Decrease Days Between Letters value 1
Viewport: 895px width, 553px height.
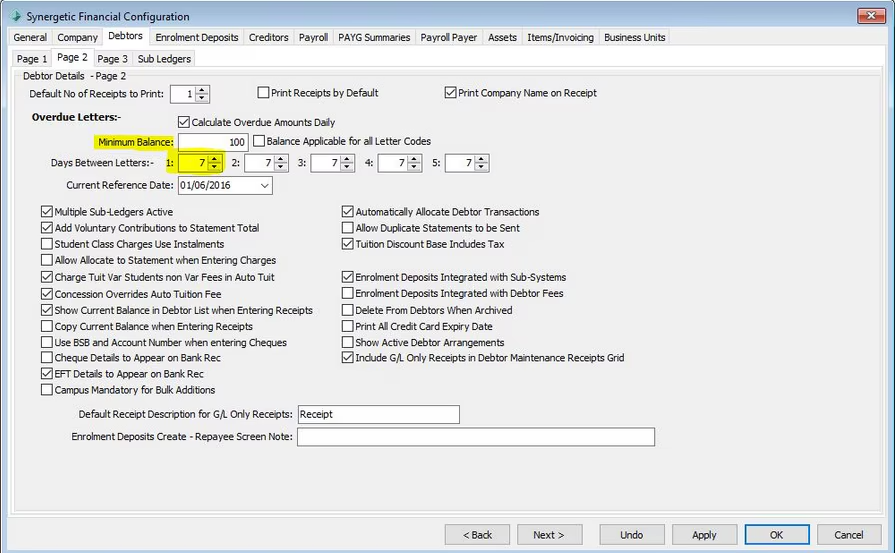[215, 167]
